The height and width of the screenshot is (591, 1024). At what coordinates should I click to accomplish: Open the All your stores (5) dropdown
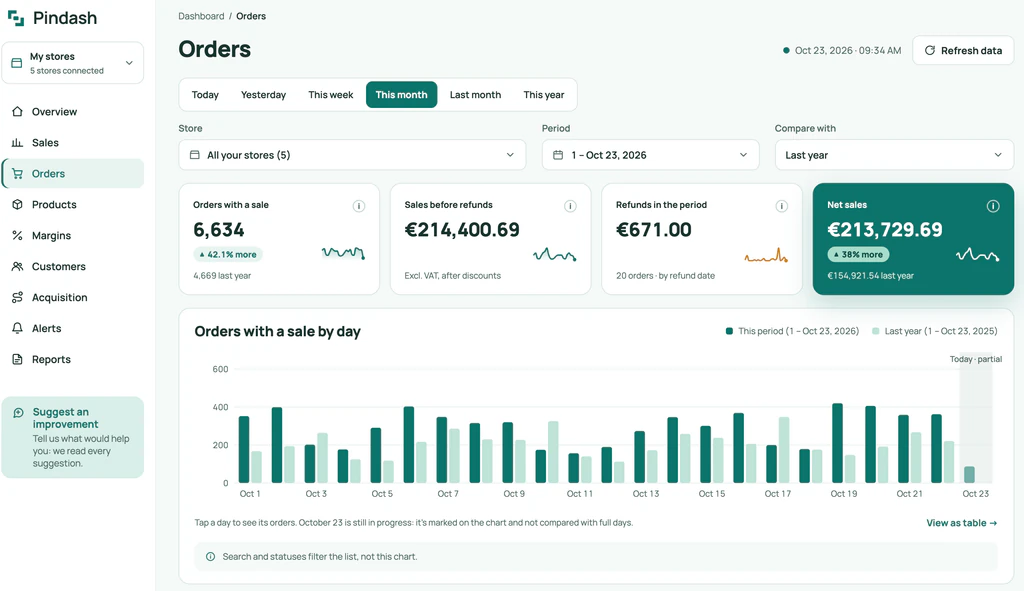coord(352,155)
